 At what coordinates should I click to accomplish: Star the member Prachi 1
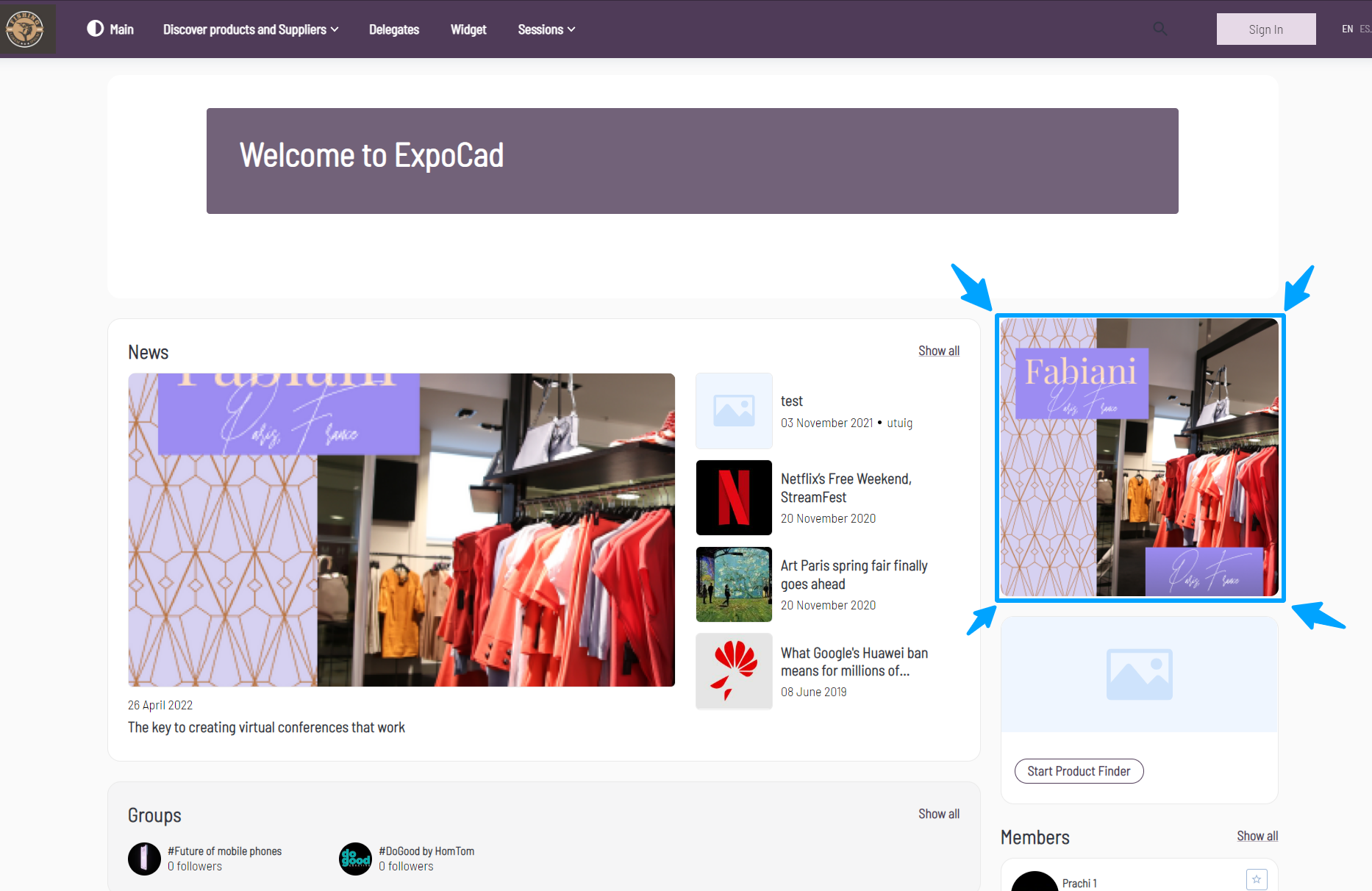pos(1256,879)
